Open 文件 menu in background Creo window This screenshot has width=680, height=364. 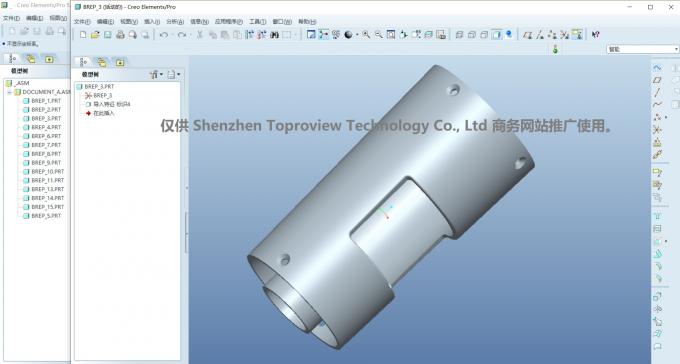point(11,18)
